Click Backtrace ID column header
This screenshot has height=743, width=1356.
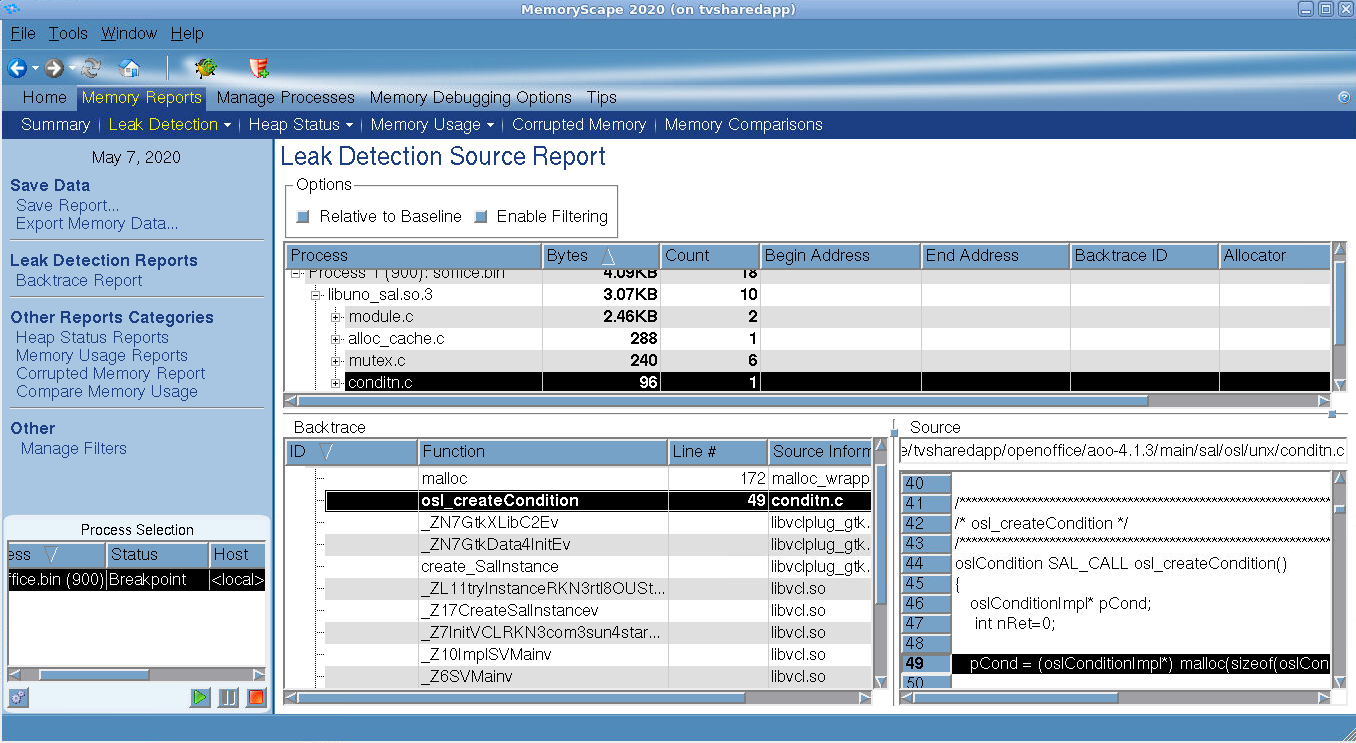1144,256
